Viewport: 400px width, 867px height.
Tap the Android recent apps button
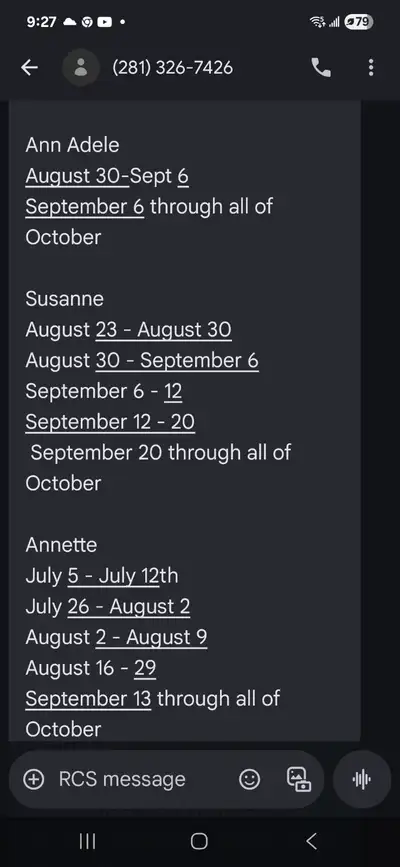(87, 842)
